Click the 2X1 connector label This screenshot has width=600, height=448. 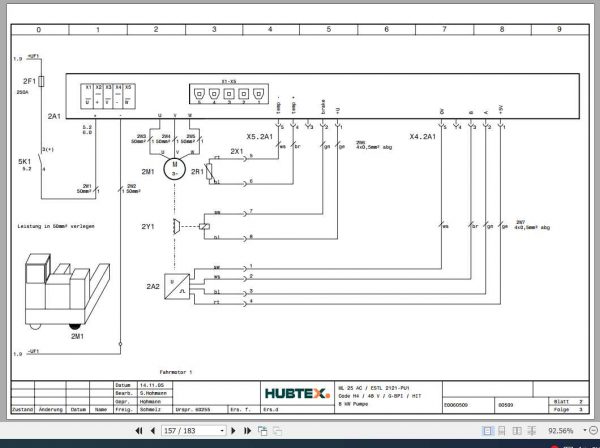(236, 151)
